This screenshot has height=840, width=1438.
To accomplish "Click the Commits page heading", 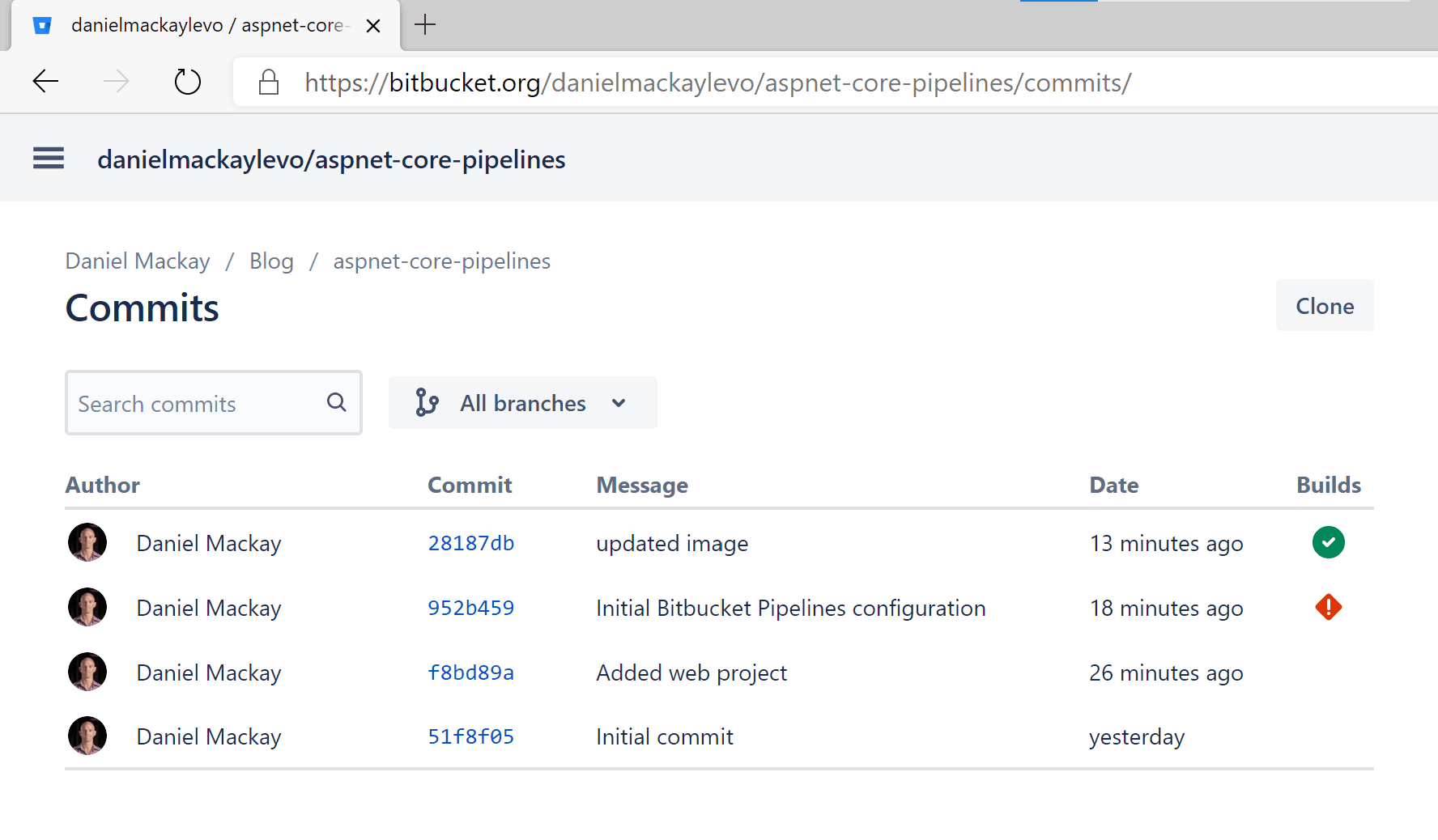I will [142, 308].
